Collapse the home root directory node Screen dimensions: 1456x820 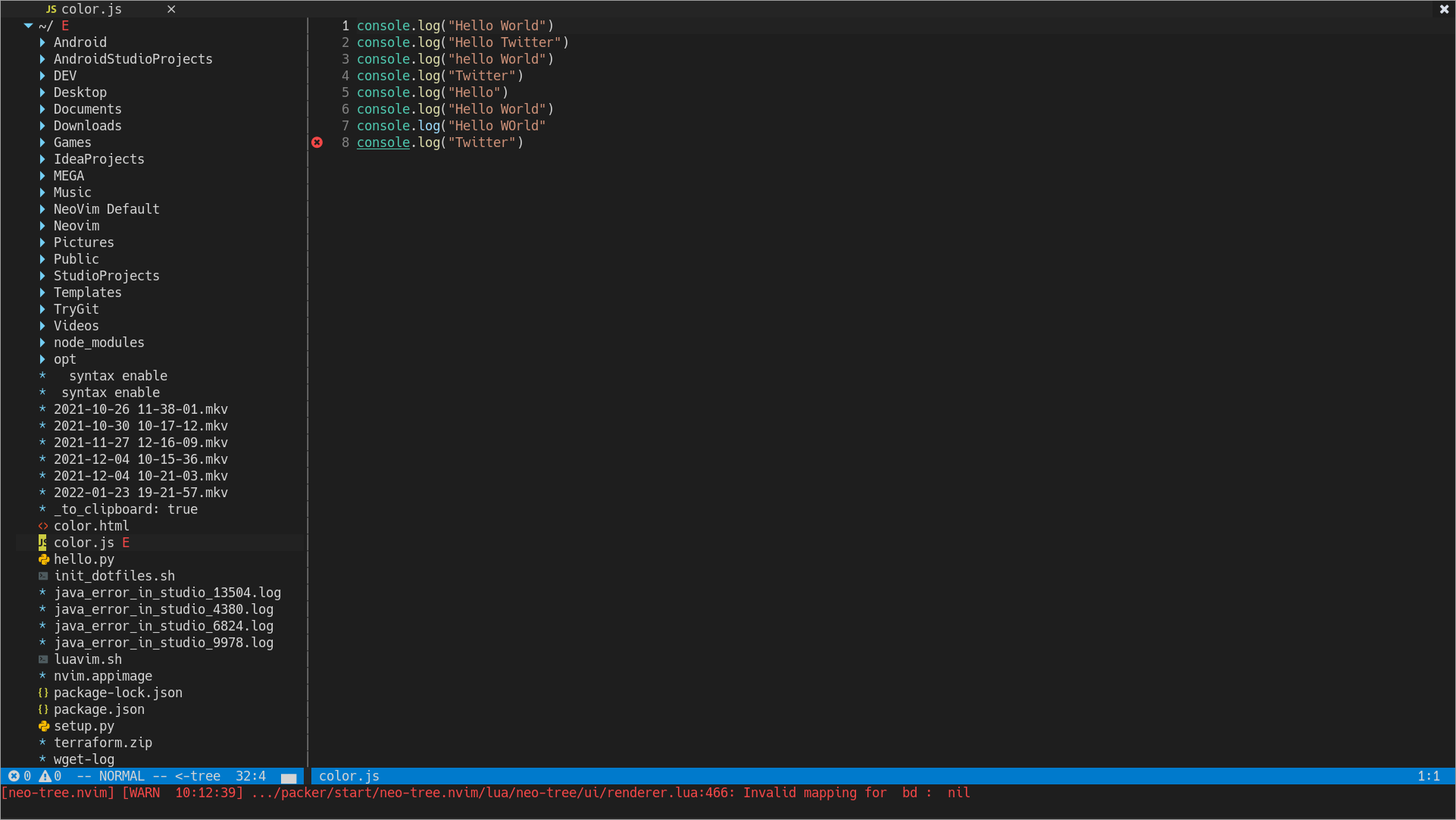pos(28,26)
